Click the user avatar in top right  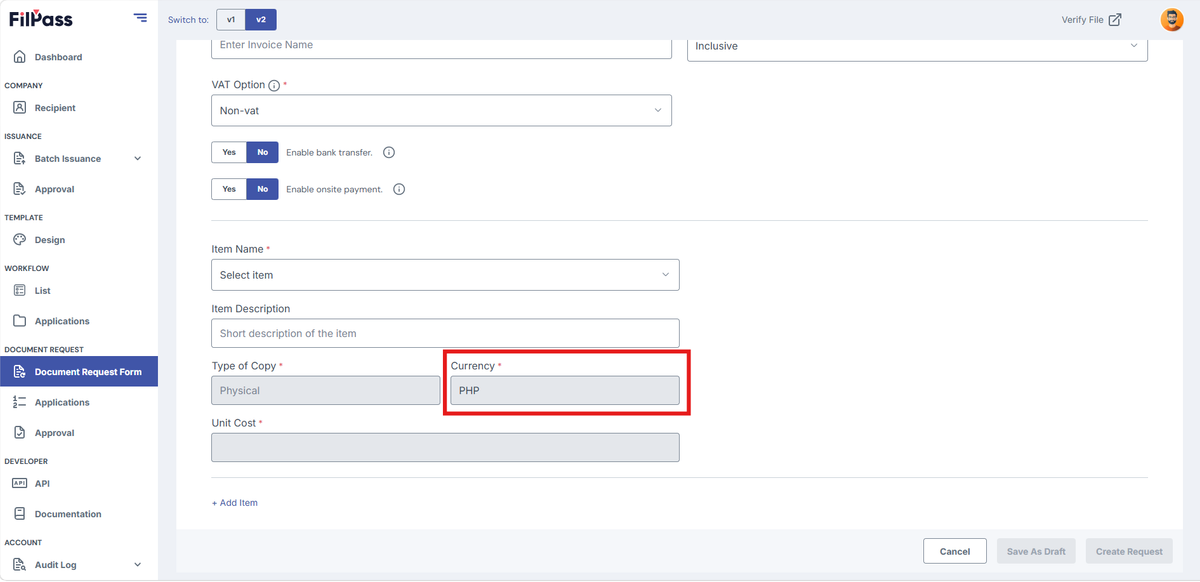click(x=1171, y=19)
